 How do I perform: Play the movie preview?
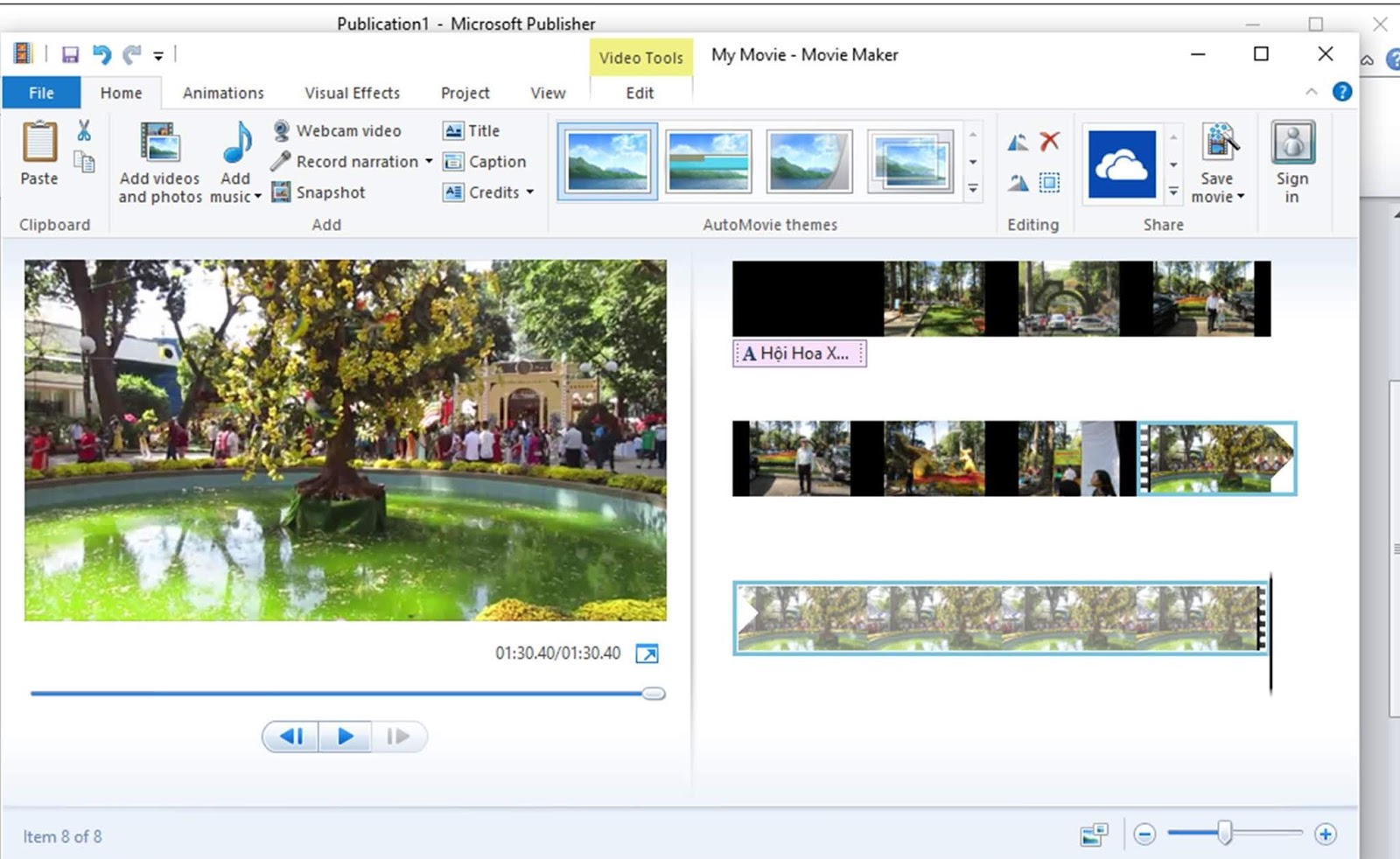click(345, 737)
